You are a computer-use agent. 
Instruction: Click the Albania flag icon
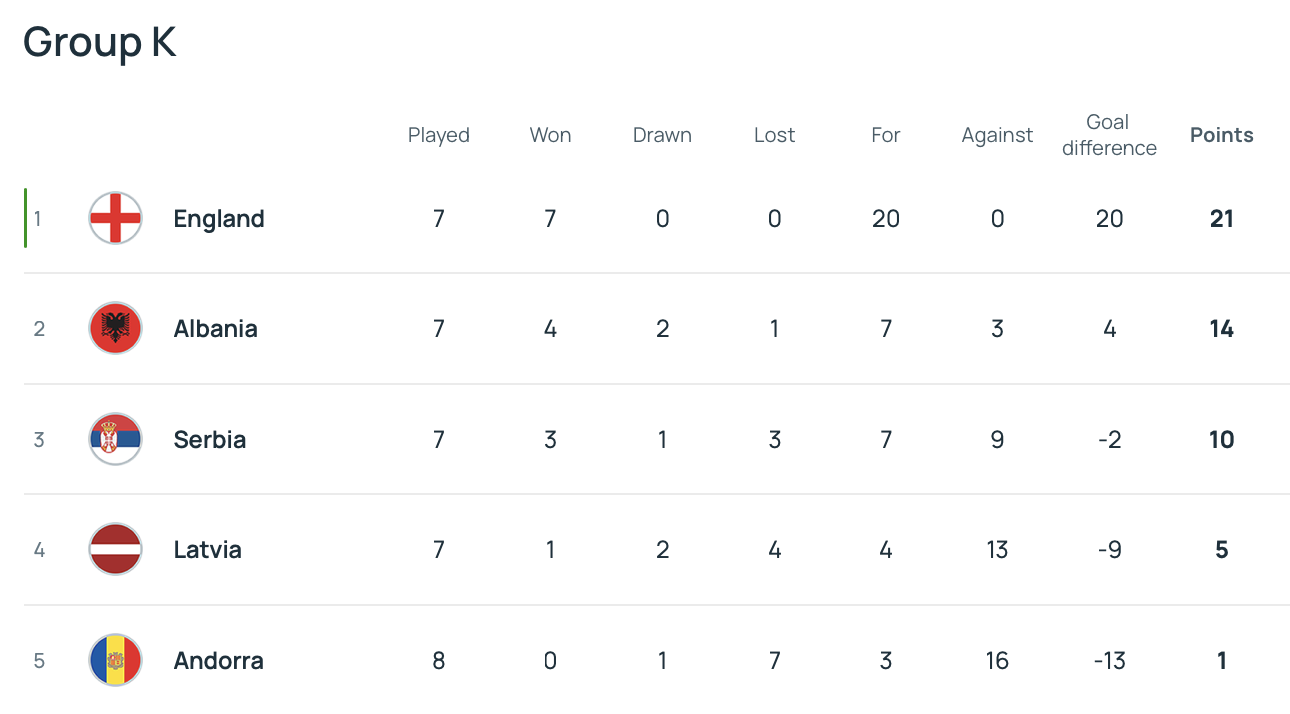[x=115, y=328]
